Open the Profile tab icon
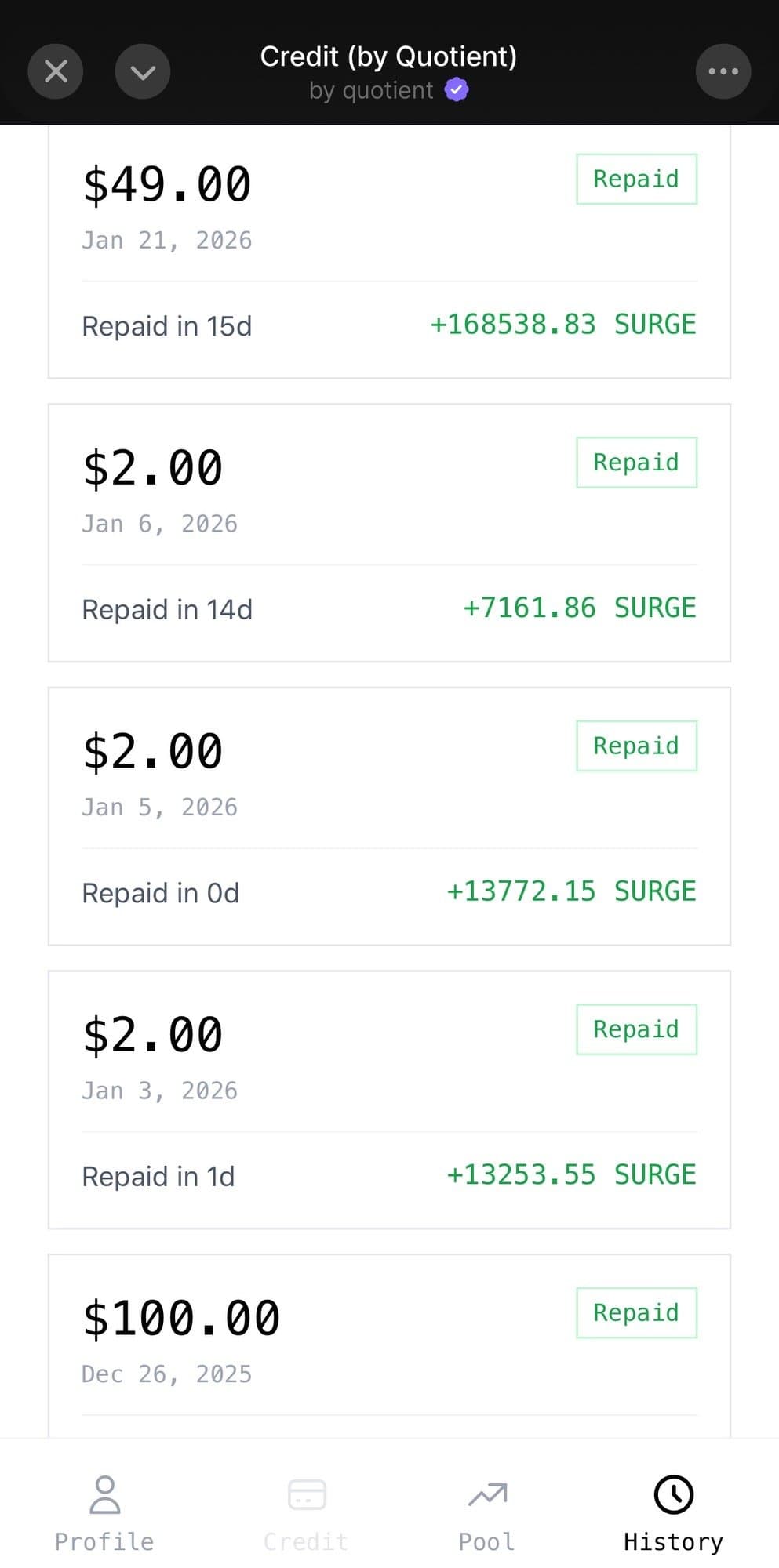This screenshot has height=1568, width=779. click(104, 1494)
